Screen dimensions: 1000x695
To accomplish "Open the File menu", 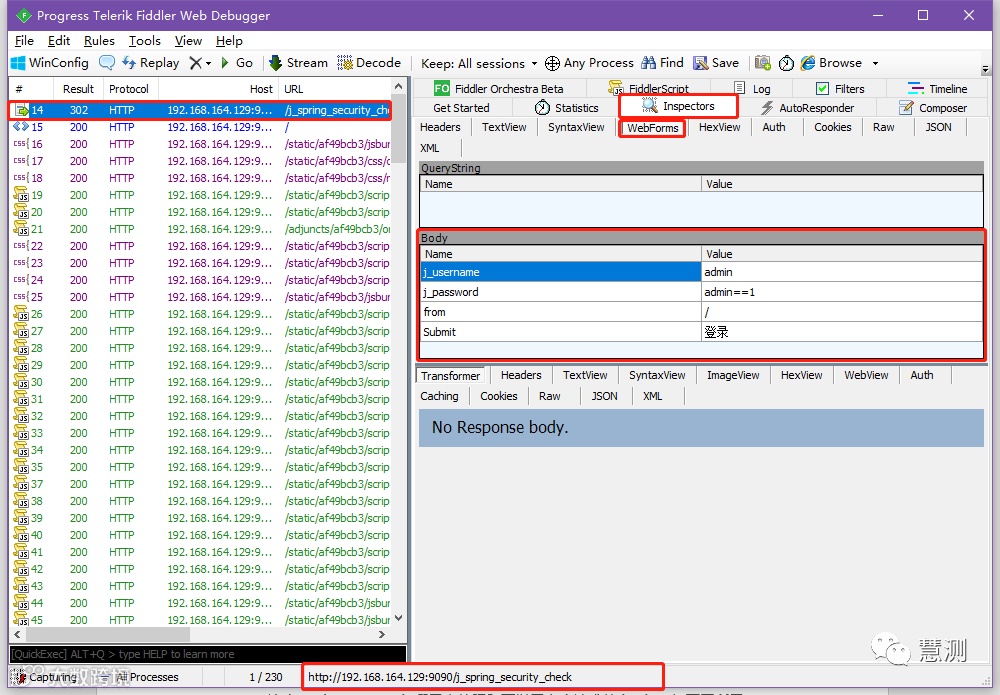I will pos(24,41).
